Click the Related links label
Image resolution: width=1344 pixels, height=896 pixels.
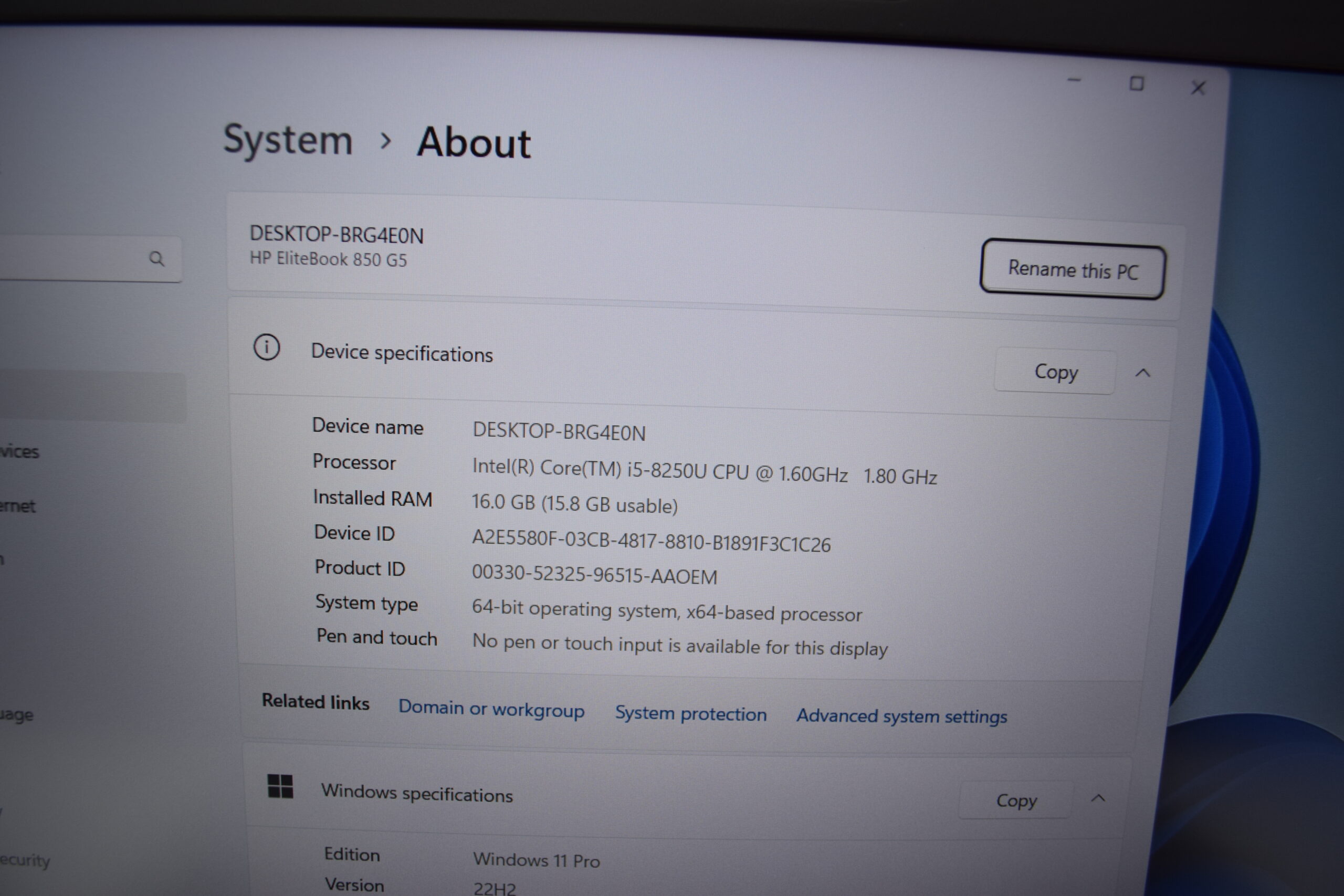pyautogui.click(x=316, y=702)
